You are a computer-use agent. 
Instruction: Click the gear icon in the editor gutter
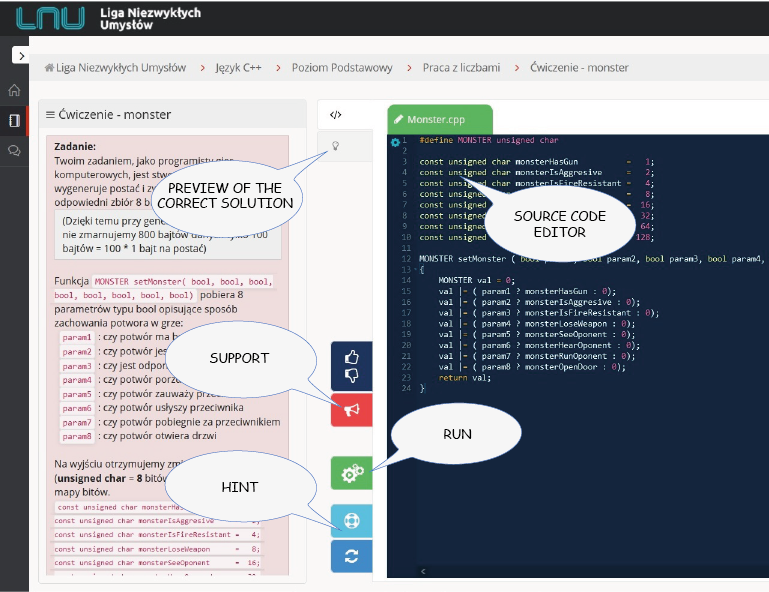(395, 142)
